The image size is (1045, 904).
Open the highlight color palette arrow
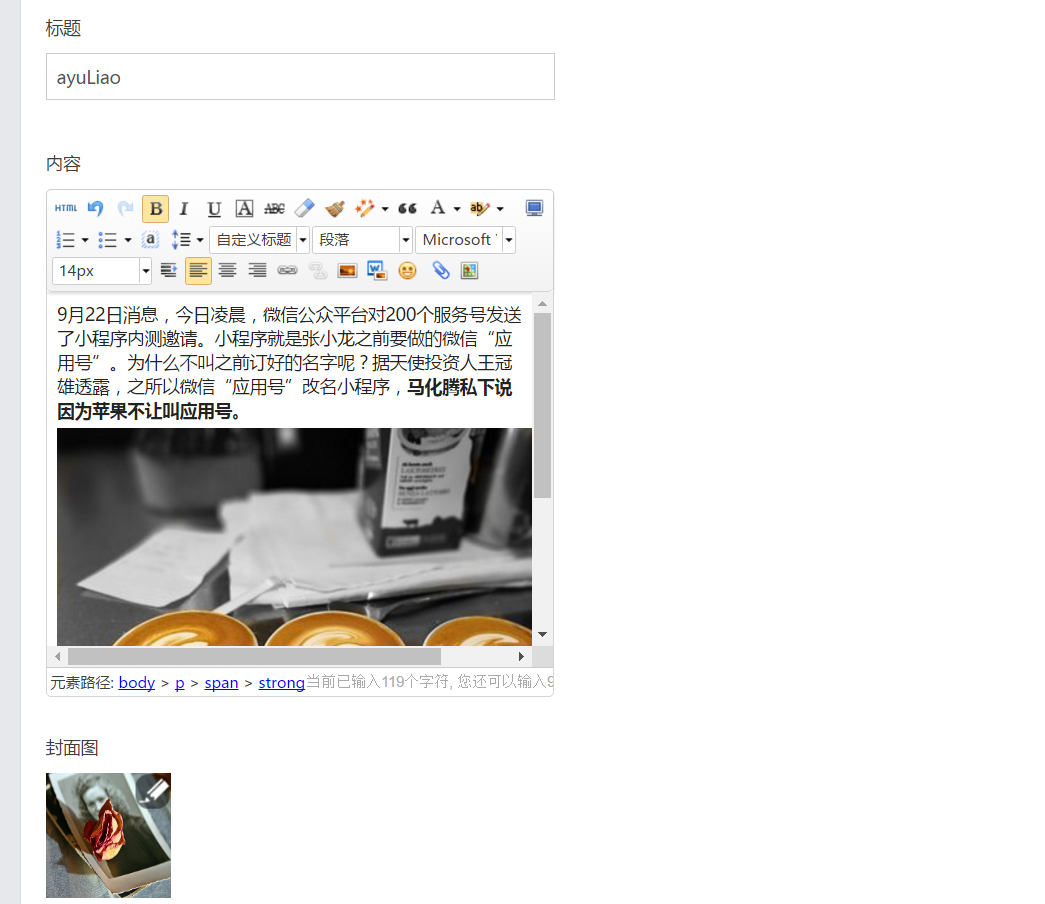click(500, 209)
